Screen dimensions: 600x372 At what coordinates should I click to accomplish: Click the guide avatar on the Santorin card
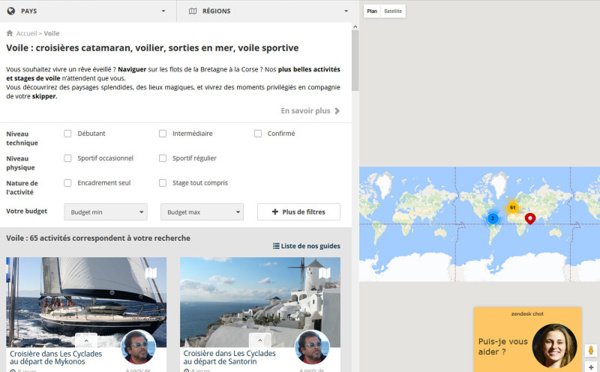312,347
